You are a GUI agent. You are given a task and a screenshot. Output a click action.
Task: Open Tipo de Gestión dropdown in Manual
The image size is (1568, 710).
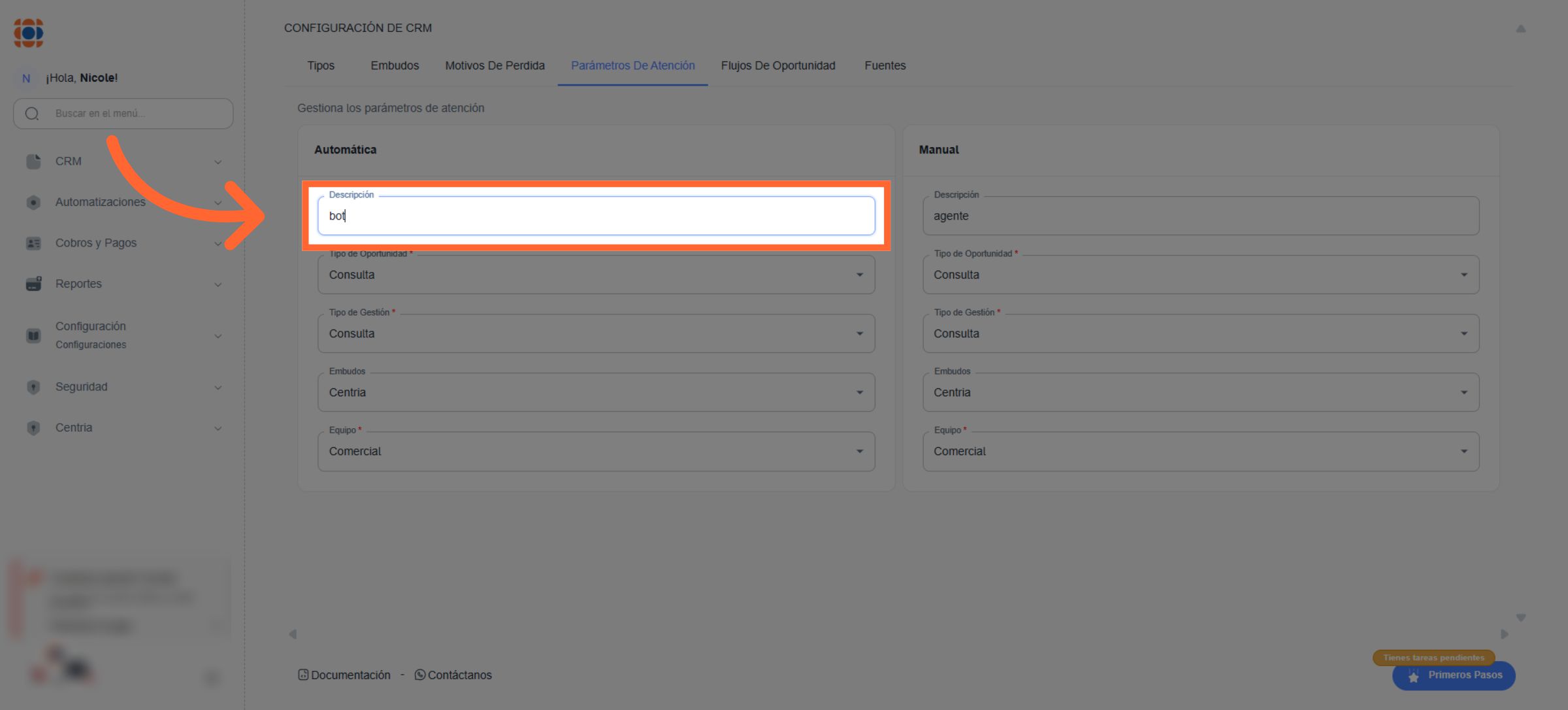[x=1200, y=333]
